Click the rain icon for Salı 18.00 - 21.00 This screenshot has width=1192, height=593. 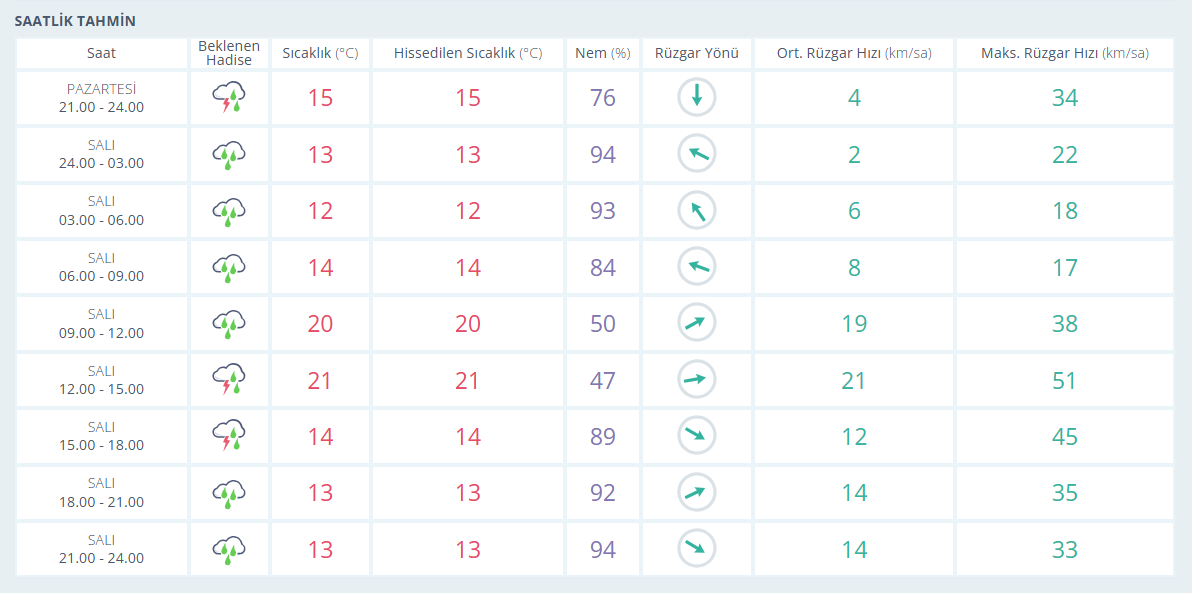[229, 493]
